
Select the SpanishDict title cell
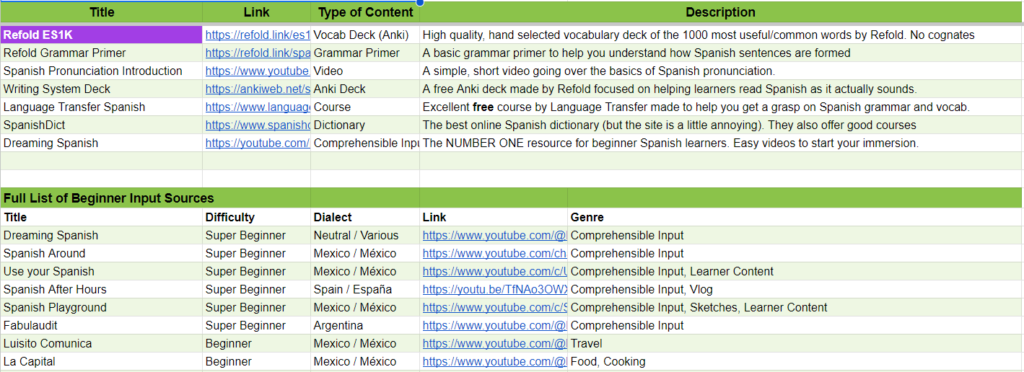(101, 125)
